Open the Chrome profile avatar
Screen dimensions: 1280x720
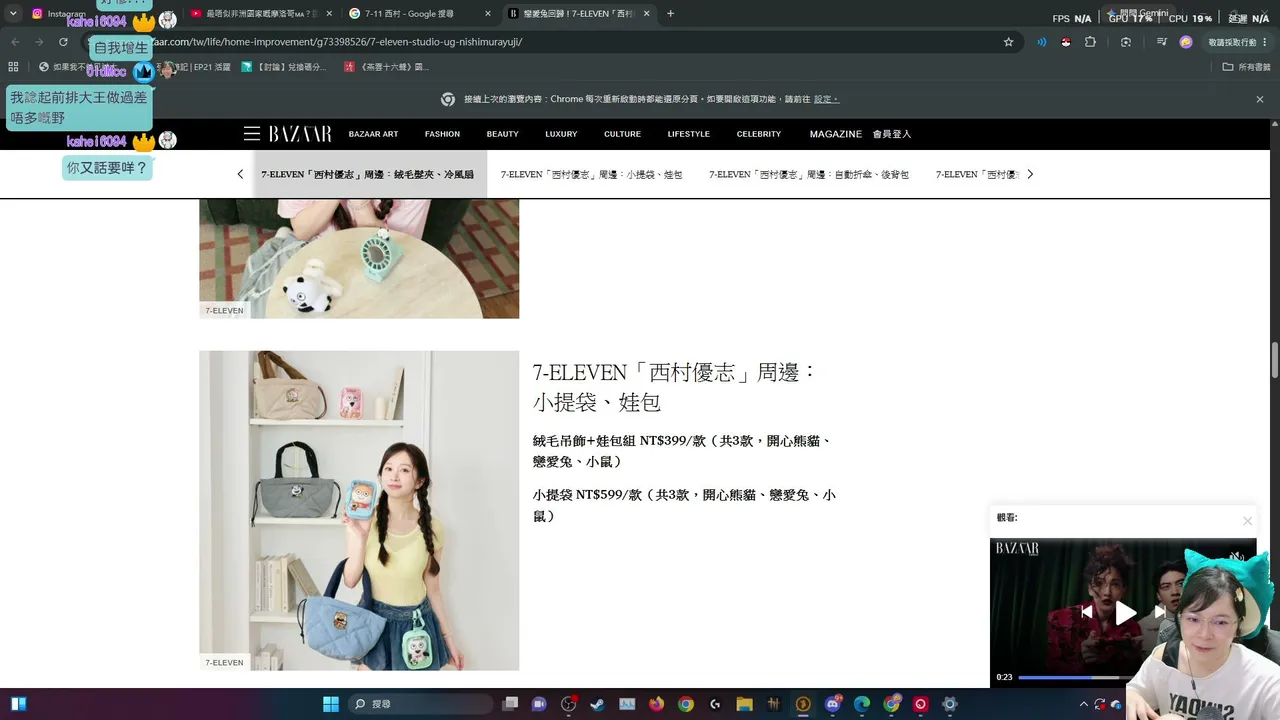click(1186, 42)
